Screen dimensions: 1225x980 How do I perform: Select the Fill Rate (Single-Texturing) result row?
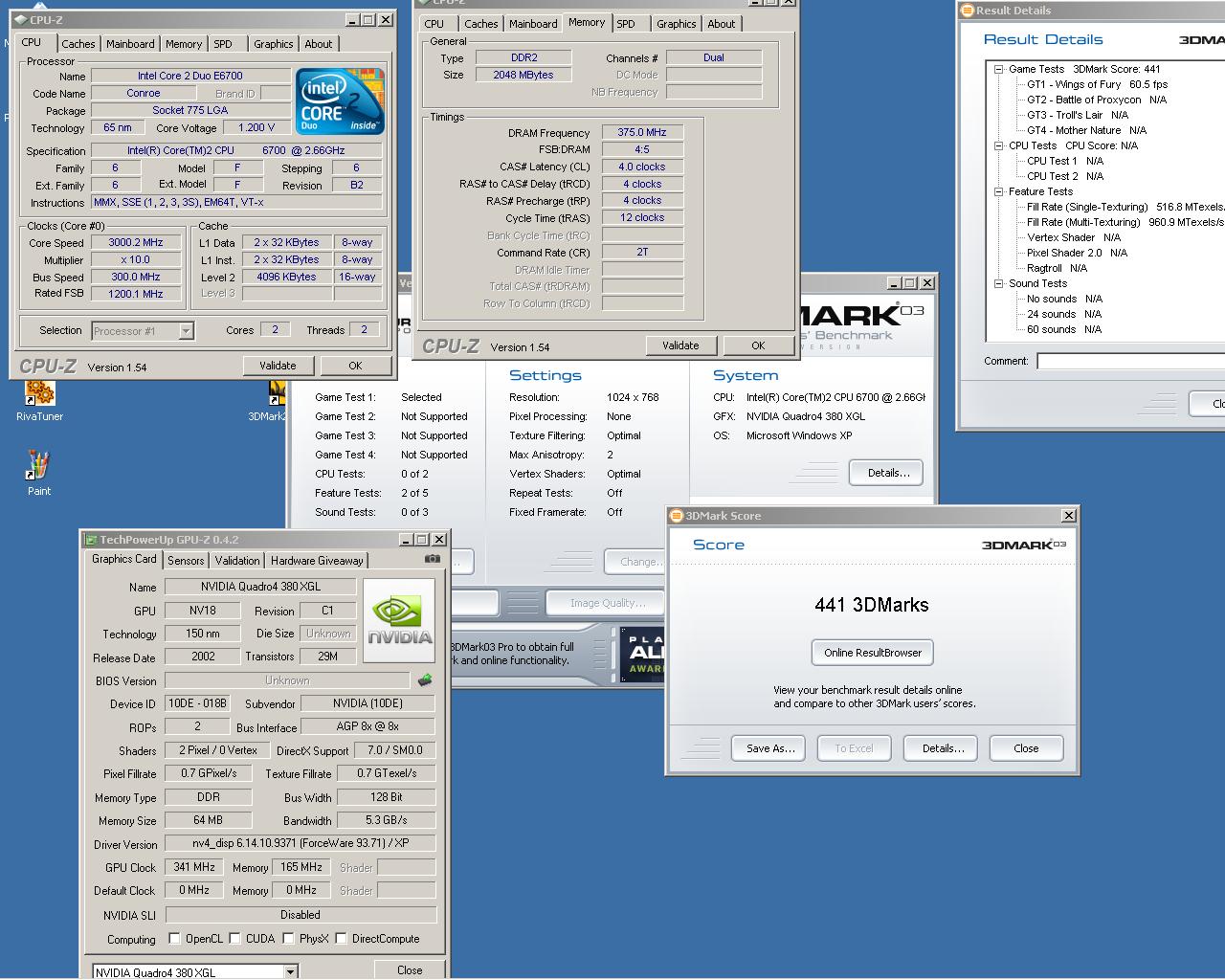[x=1125, y=207]
